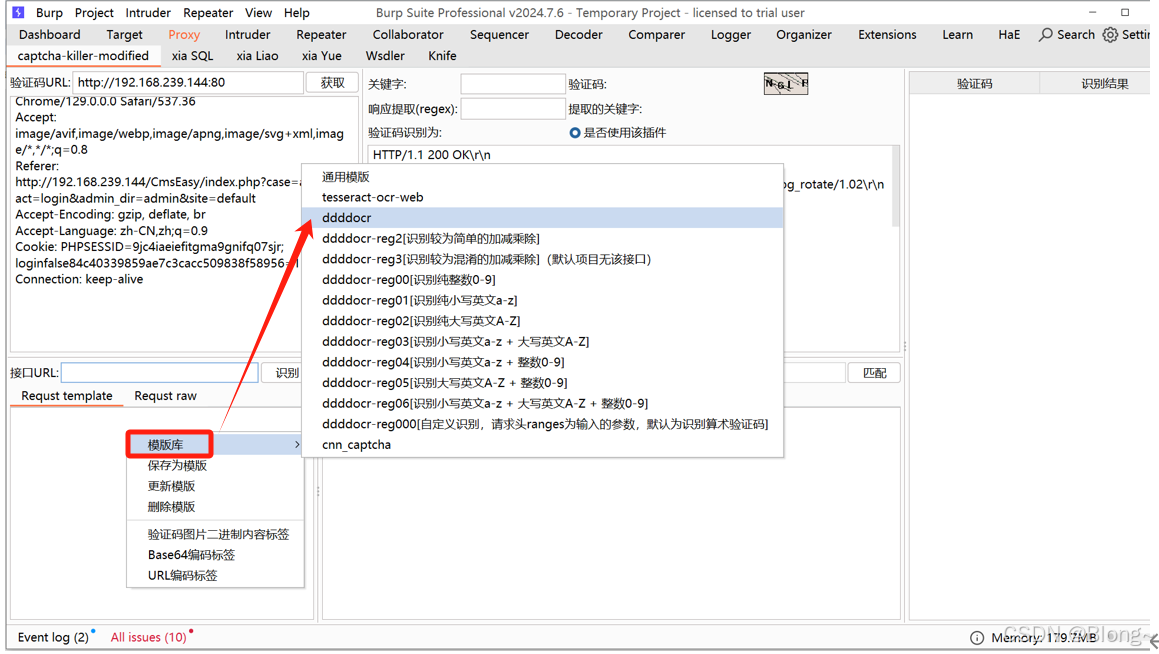Screen dimensions: 1159x654
Task: Choose ddddocr-reg00 digits template
Action: pyautogui.click(x=543, y=280)
